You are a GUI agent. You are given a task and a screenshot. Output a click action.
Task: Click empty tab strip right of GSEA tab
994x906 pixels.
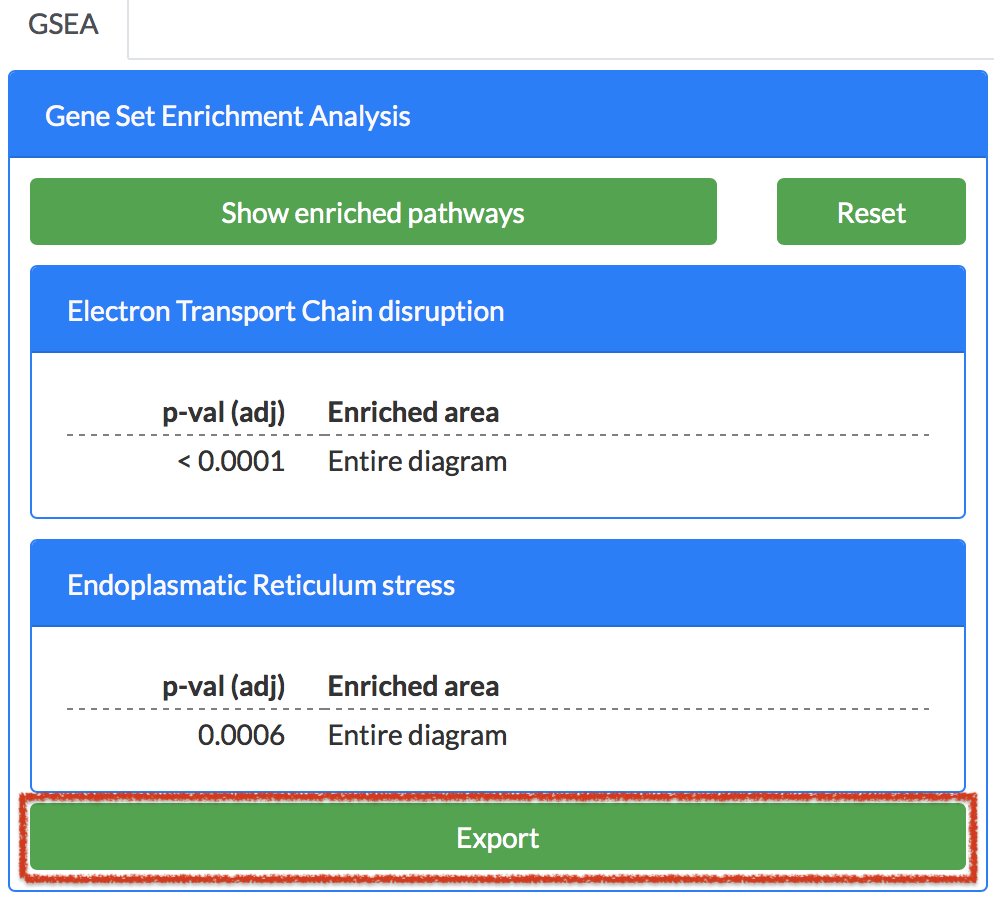click(x=560, y=28)
